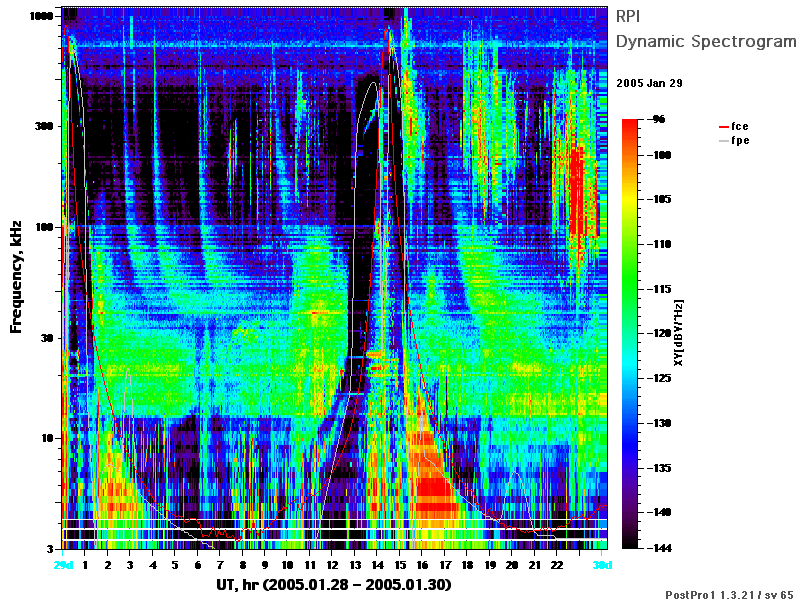Click the red fce legend line marker
This screenshot has width=800, height=600.
tap(723, 127)
